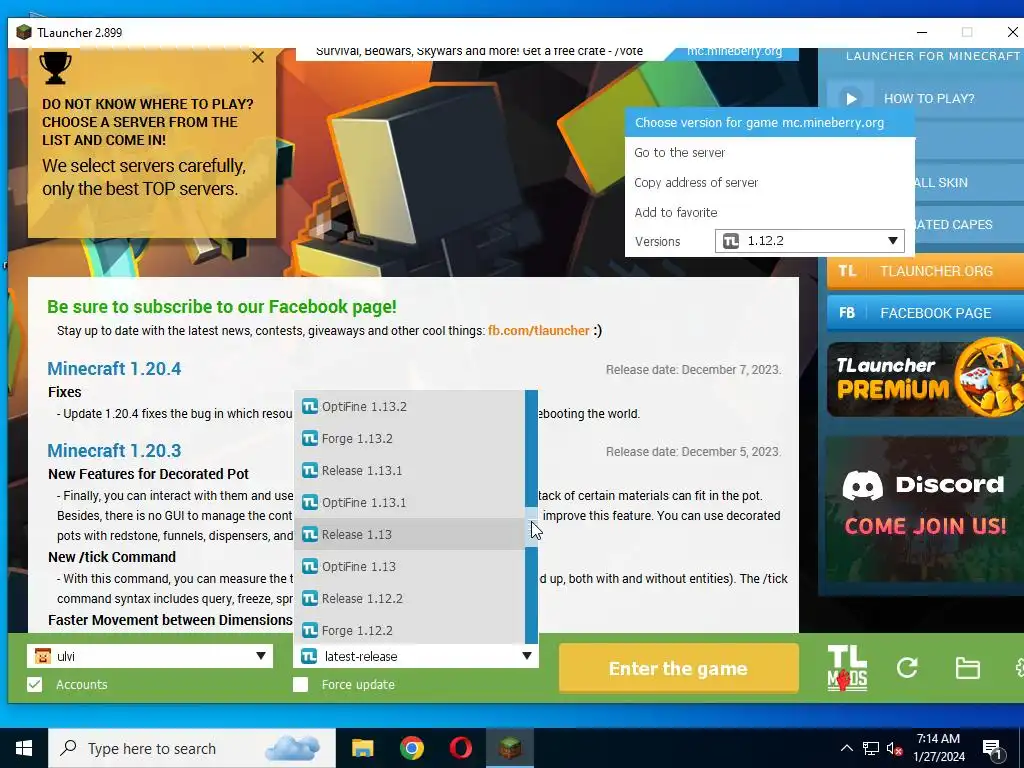The height and width of the screenshot is (768, 1024).
Task: Select OptiFine 1.13.2 from version list
Action: click(409, 406)
